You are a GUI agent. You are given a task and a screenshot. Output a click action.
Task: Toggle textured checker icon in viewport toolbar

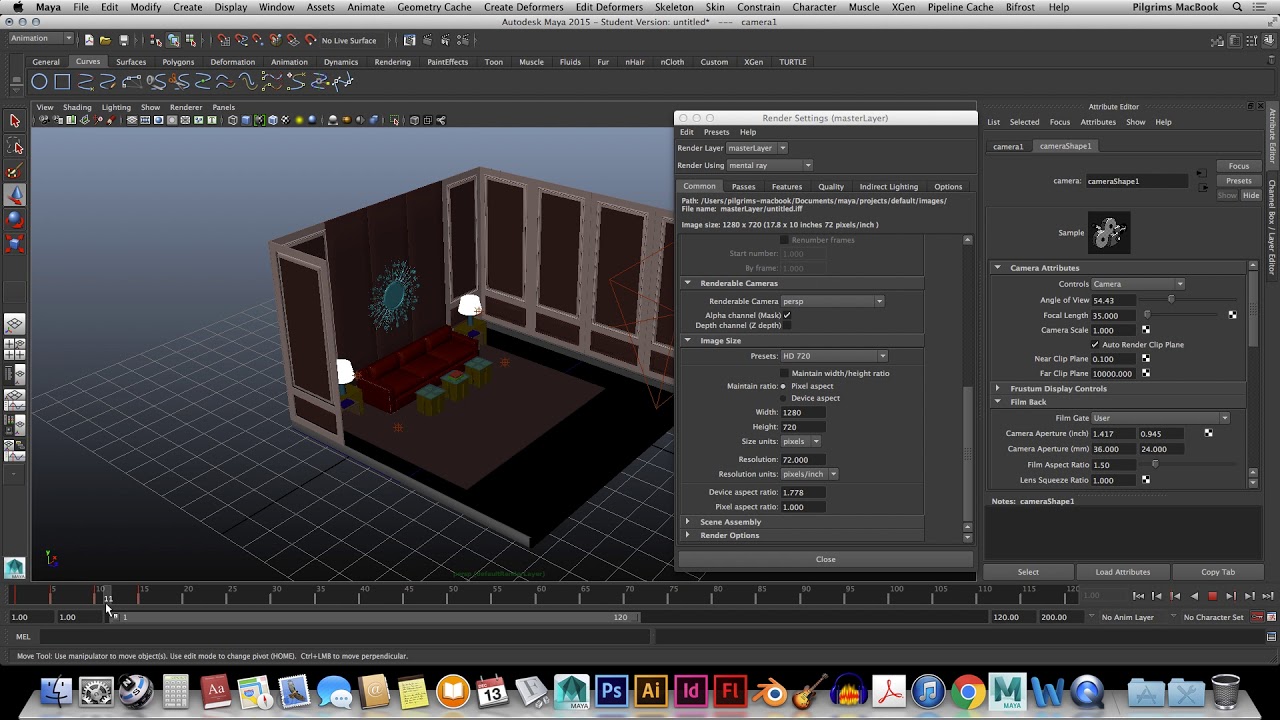pos(285,120)
